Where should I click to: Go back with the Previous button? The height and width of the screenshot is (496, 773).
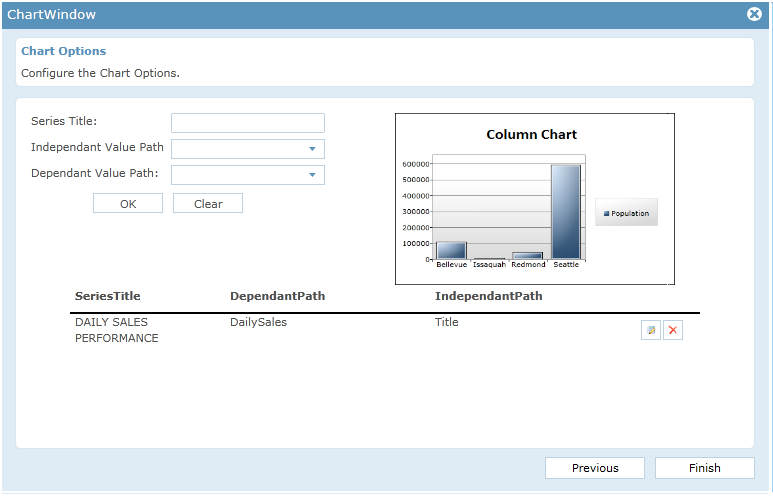595,468
